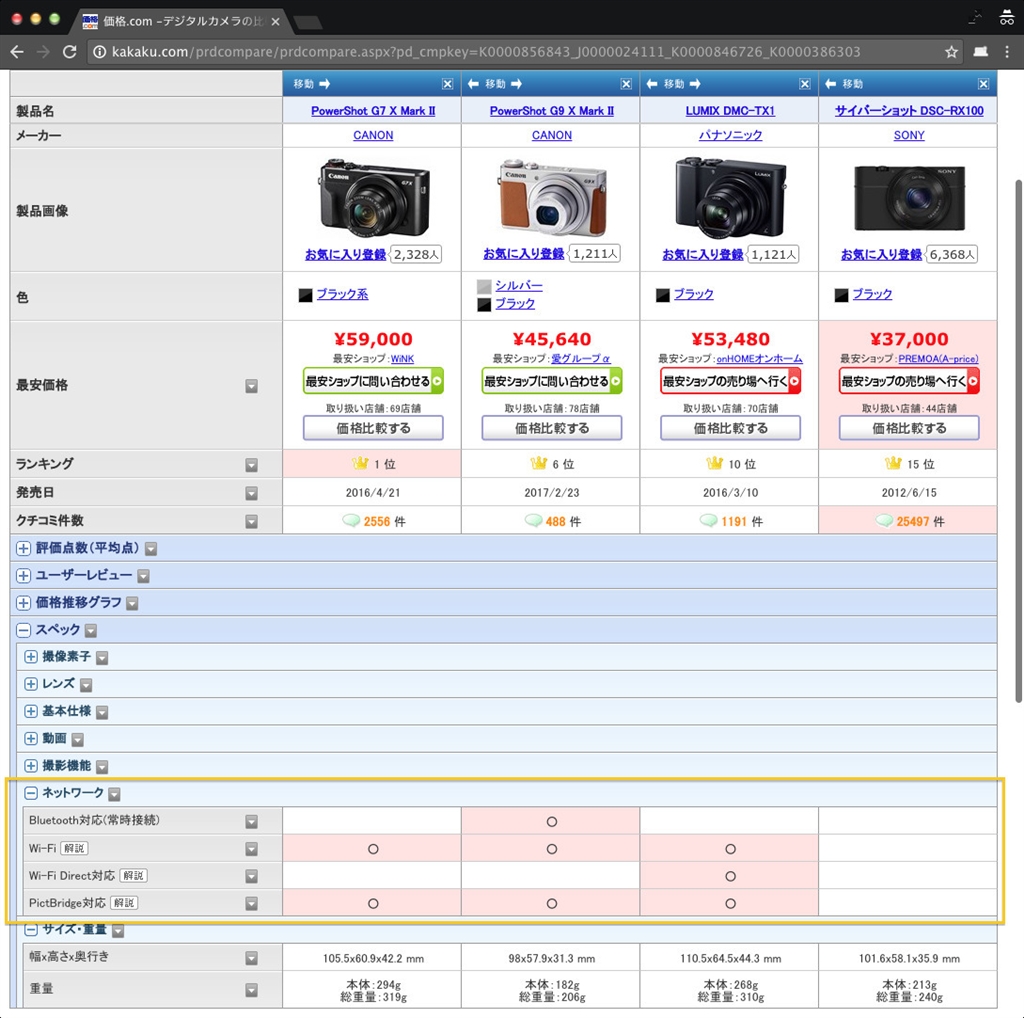Select the black swatch beside ブラック系

click(305, 295)
